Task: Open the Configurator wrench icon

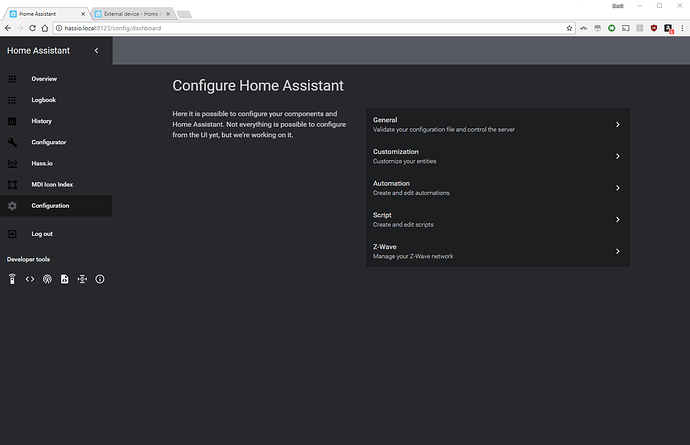Action: click(x=12, y=142)
